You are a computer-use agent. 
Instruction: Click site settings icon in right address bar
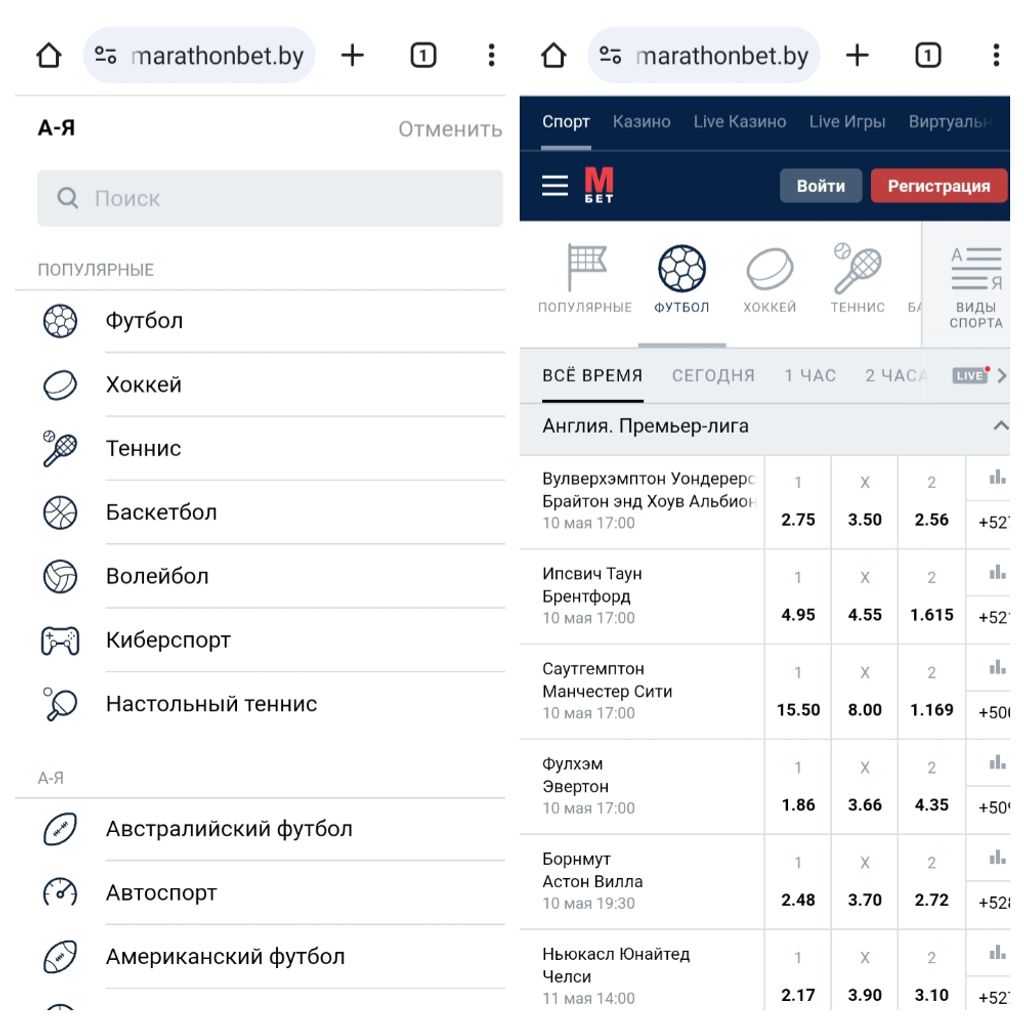tap(611, 56)
